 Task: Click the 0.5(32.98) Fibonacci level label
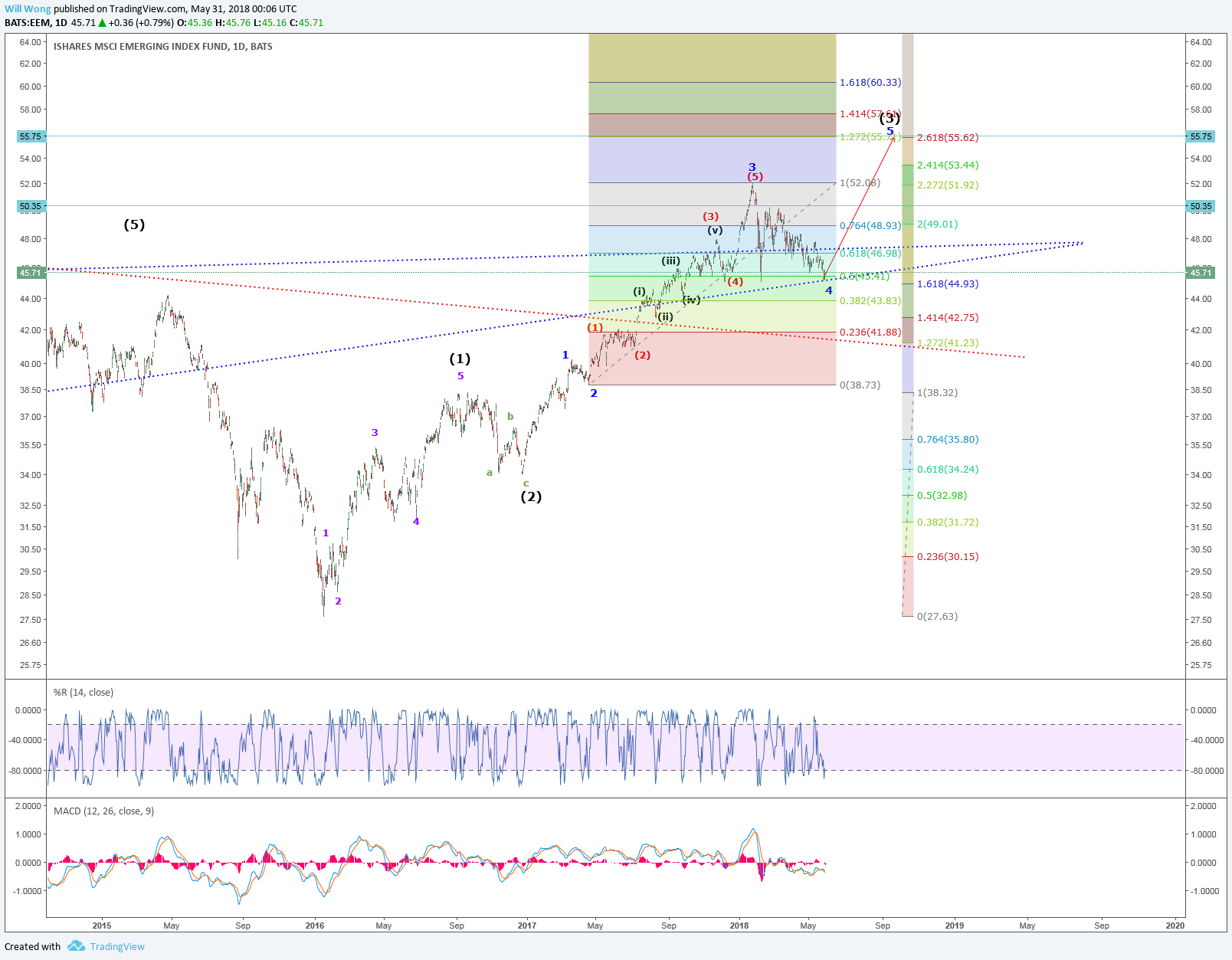click(x=942, y=496)
